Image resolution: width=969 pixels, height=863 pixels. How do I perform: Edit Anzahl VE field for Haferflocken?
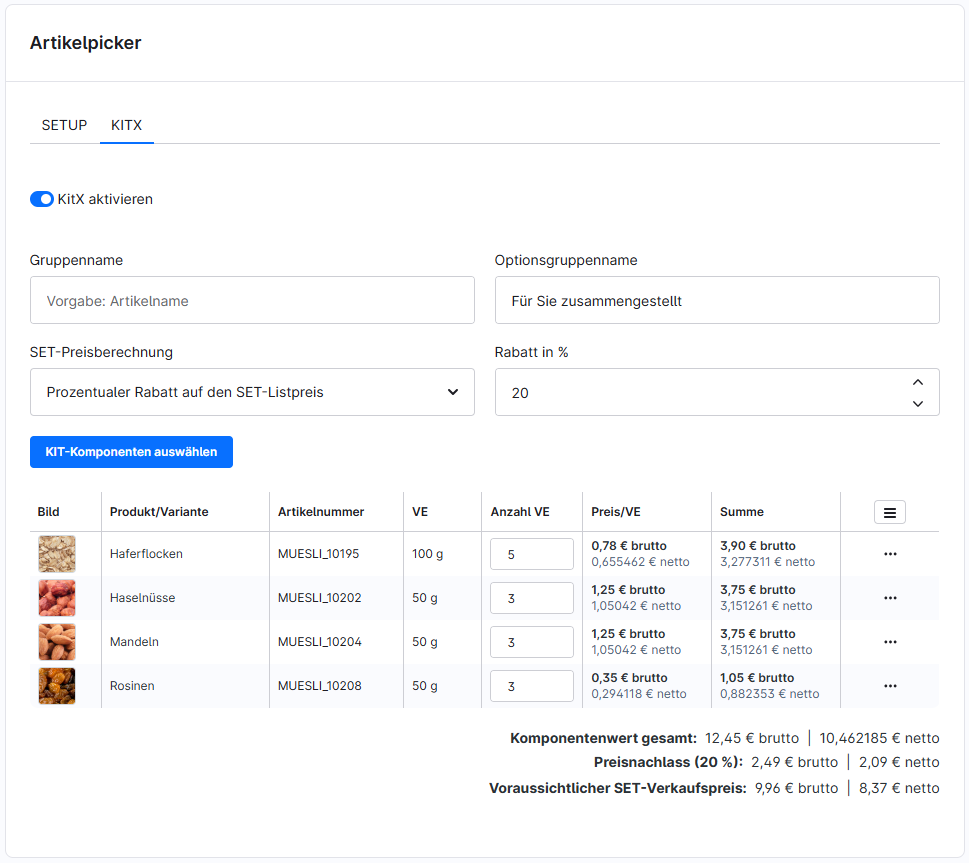coord(531,554)
